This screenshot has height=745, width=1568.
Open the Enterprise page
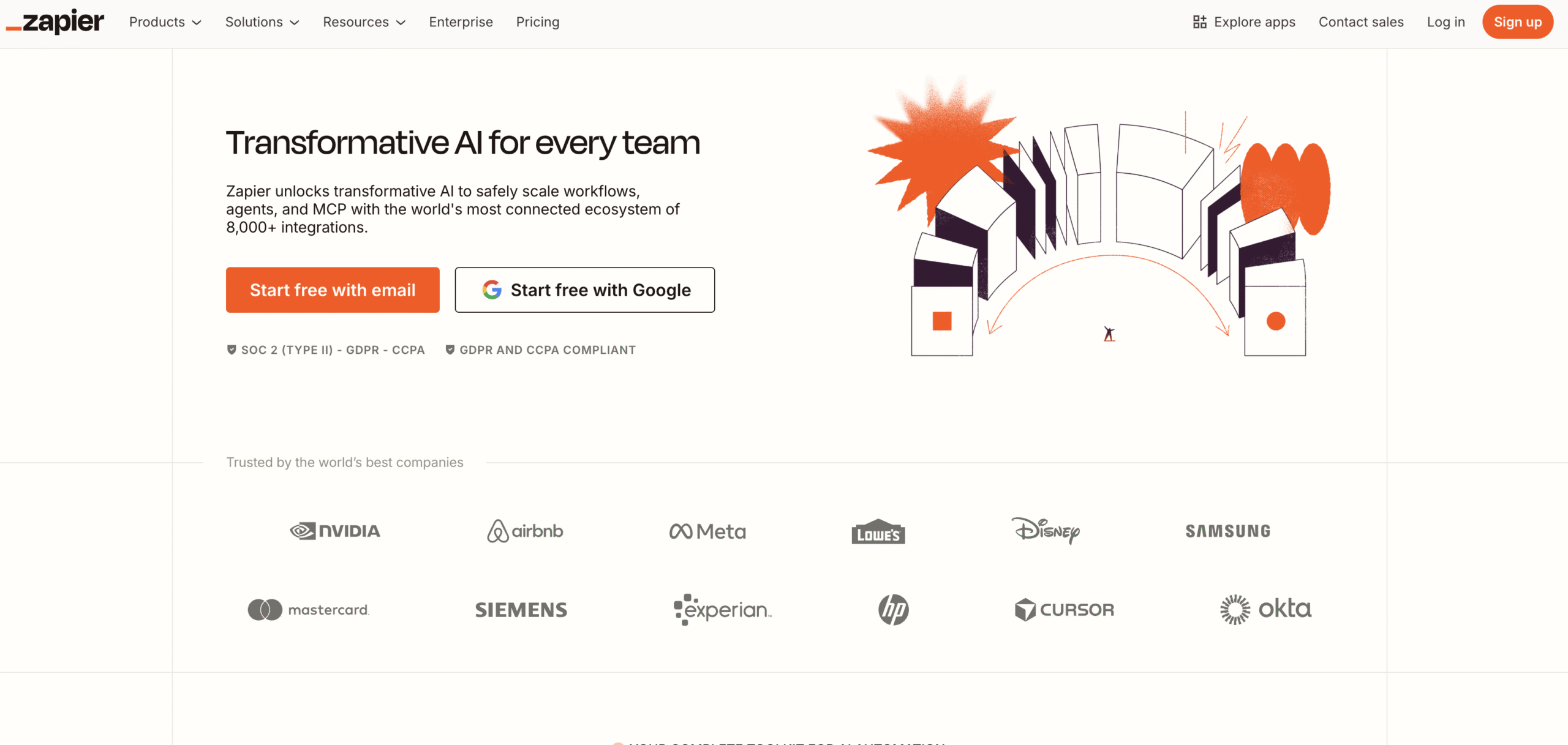461,22
